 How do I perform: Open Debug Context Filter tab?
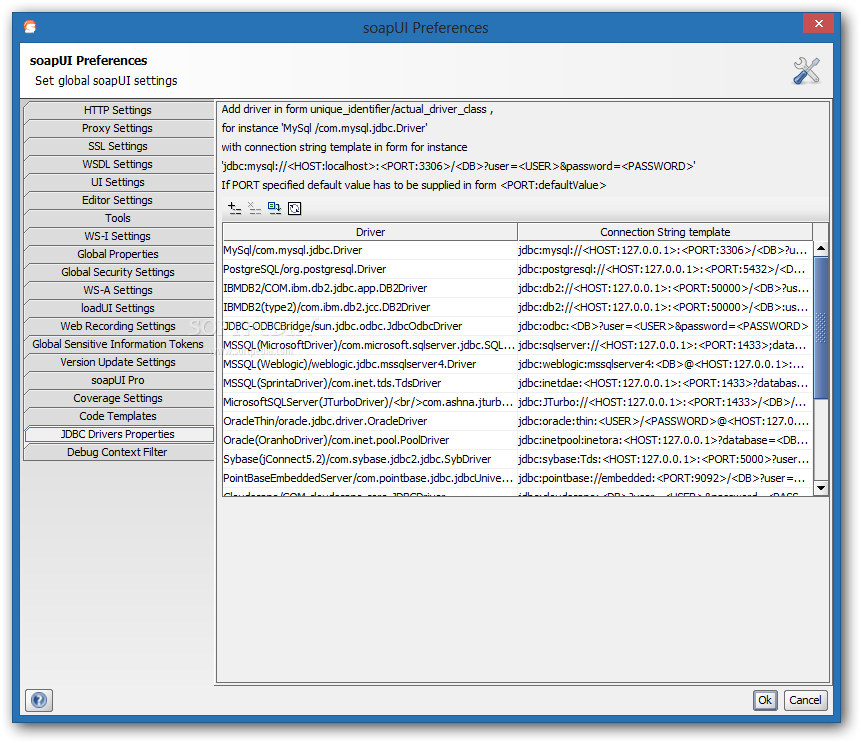tap(118, 452)
